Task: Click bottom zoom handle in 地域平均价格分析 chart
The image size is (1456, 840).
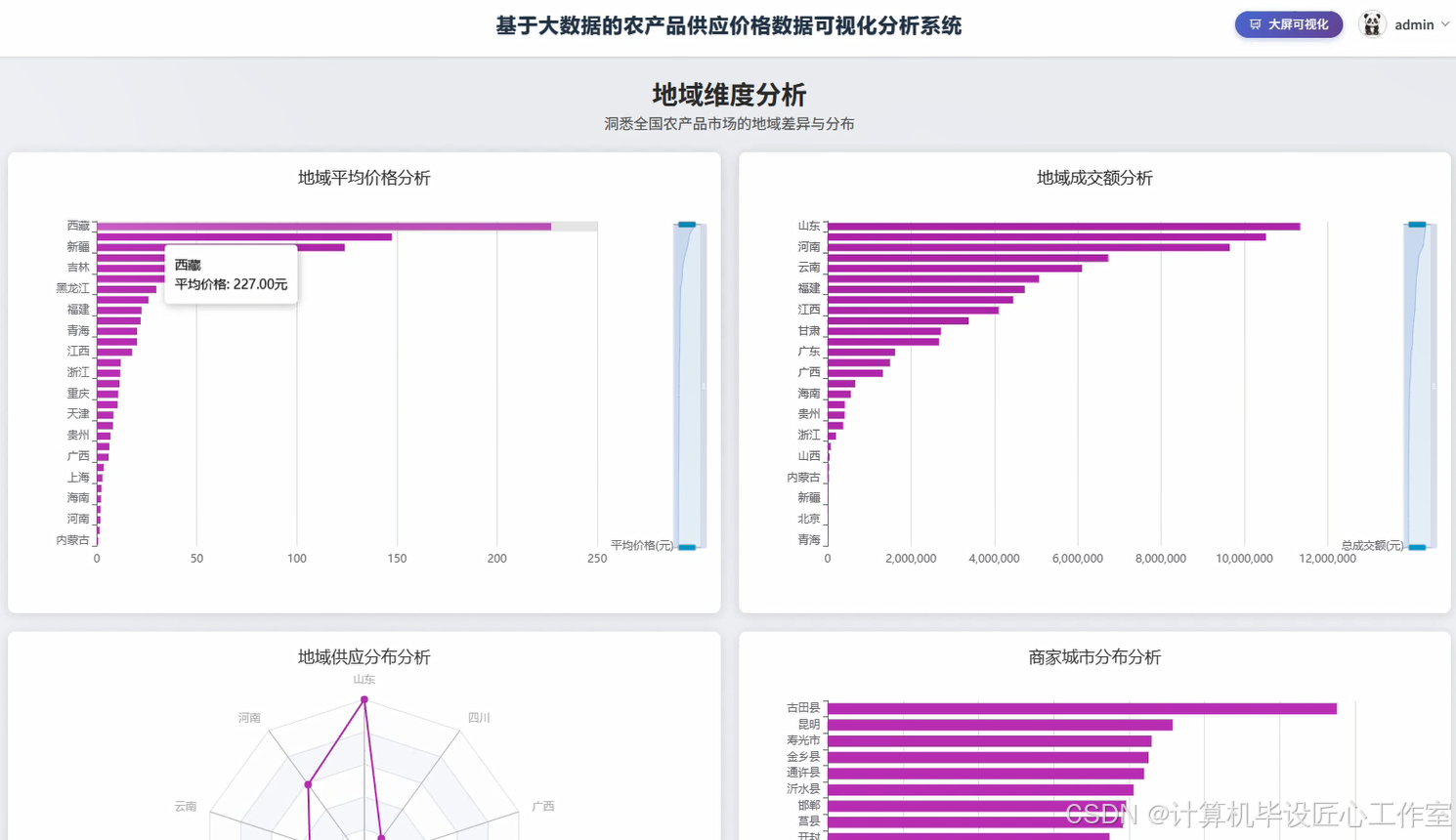Action: coord(687,547)
